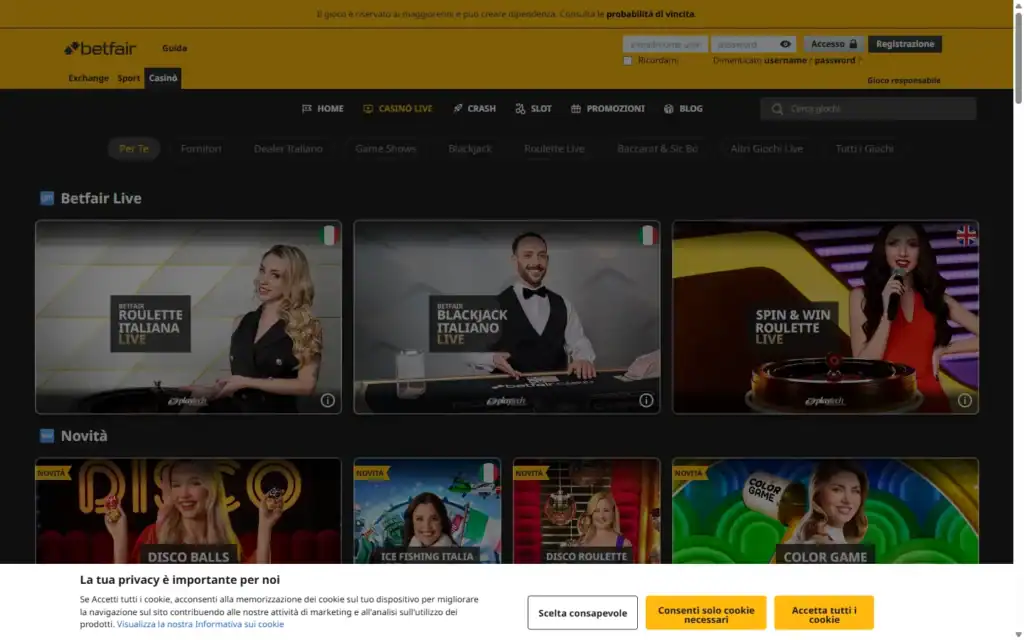The height and width of the screenshot is (640, 1024).
Task: Open the Informativa sui cookie link
Action: (200, 624)
